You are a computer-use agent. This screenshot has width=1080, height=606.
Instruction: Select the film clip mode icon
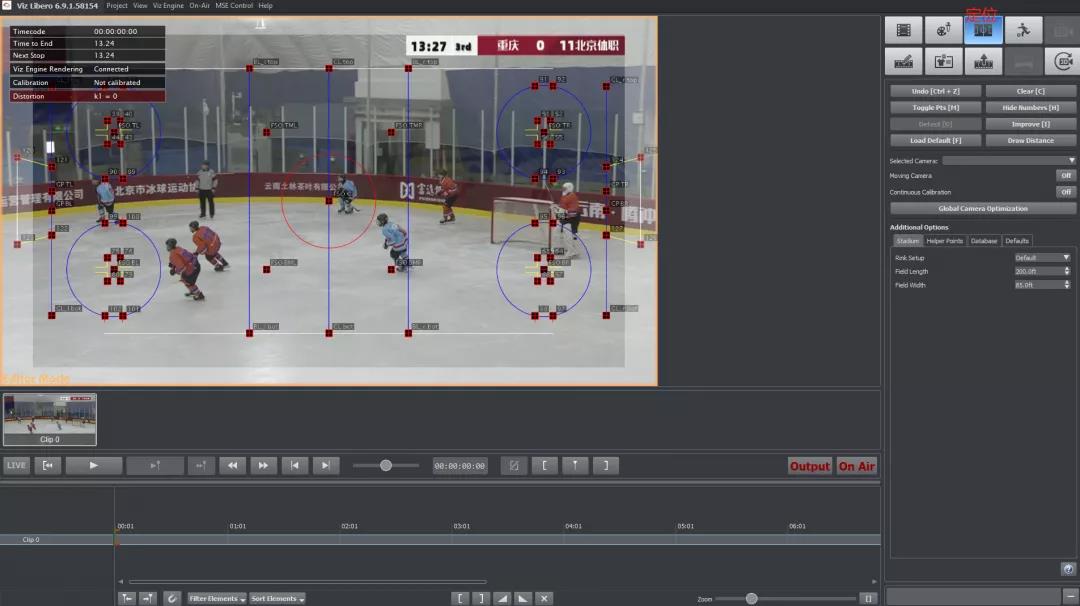point(903,30)
